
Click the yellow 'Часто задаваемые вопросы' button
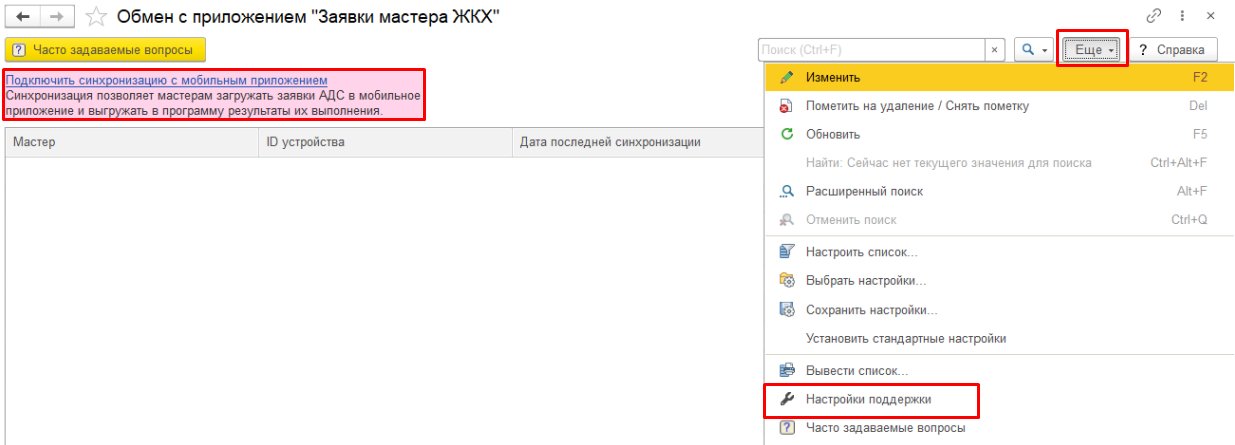pos(105,49)
